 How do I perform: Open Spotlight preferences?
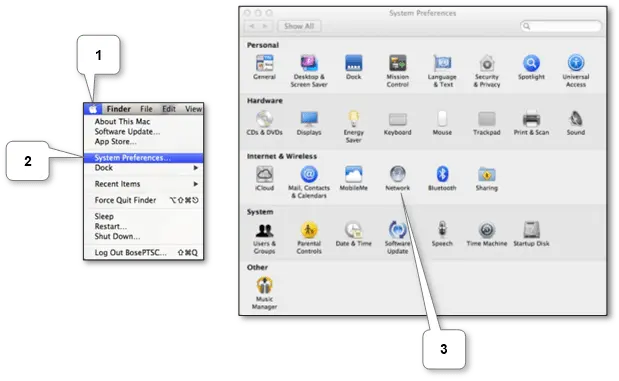531,67
